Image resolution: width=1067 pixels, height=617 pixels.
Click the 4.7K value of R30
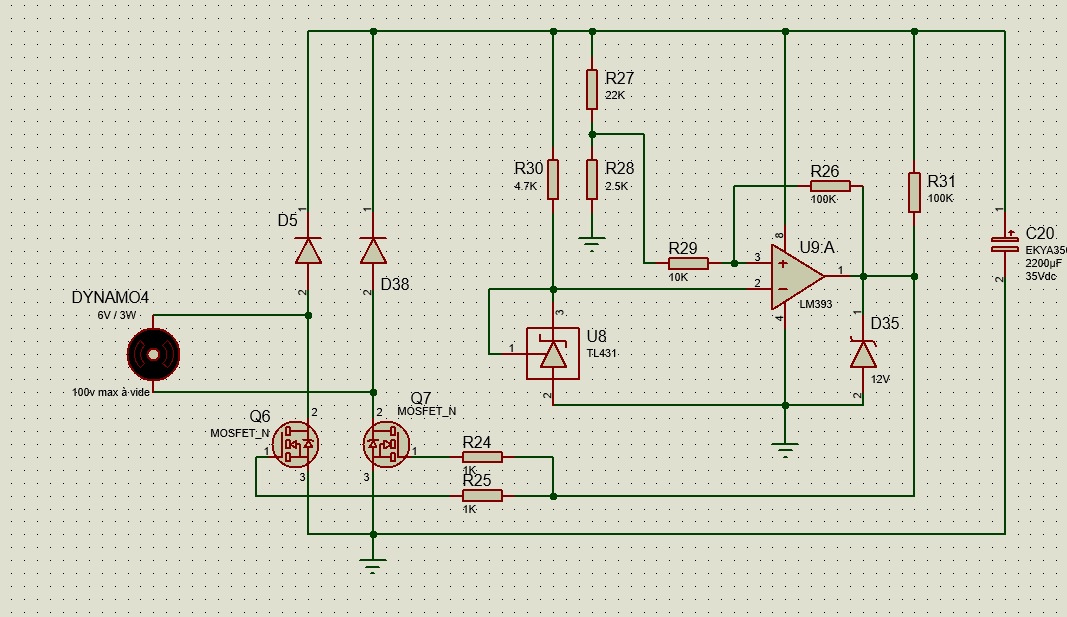526,186
